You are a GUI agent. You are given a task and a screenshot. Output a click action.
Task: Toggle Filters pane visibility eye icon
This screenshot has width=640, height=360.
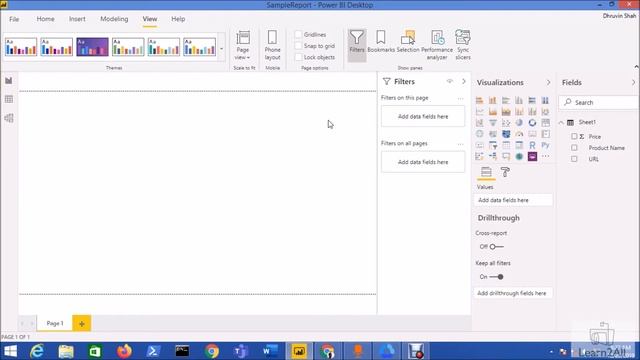[x=450, y=81]
